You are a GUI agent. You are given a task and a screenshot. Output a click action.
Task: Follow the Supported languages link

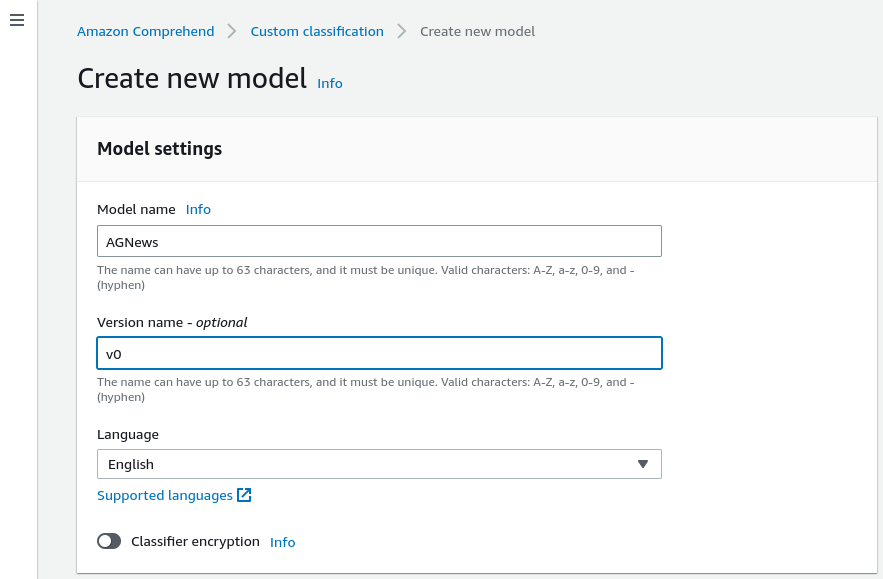click(x=163, y=494)
